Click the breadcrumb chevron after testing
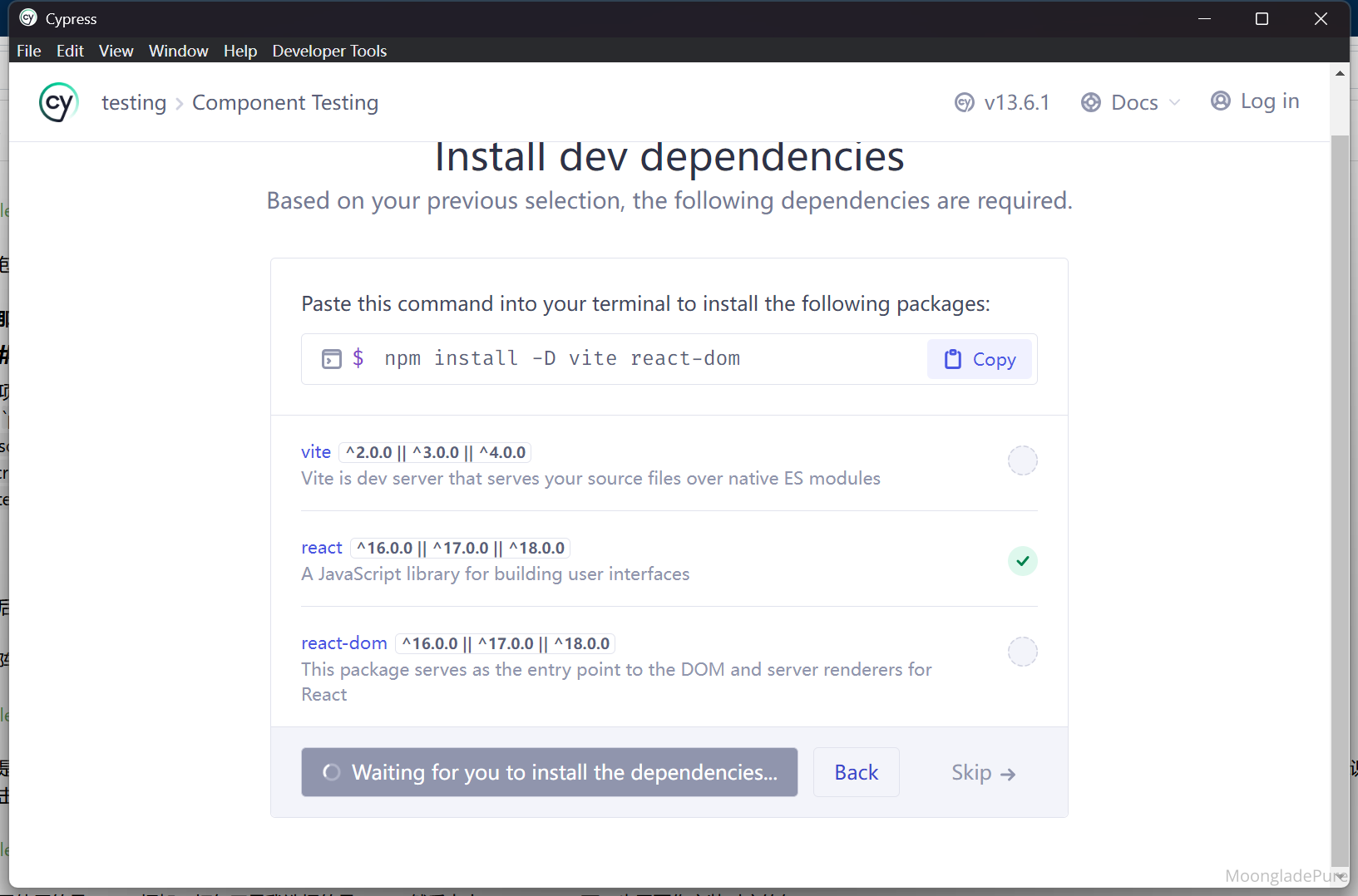Viewport: 1358px width, 896px height. tap(180, 104)
